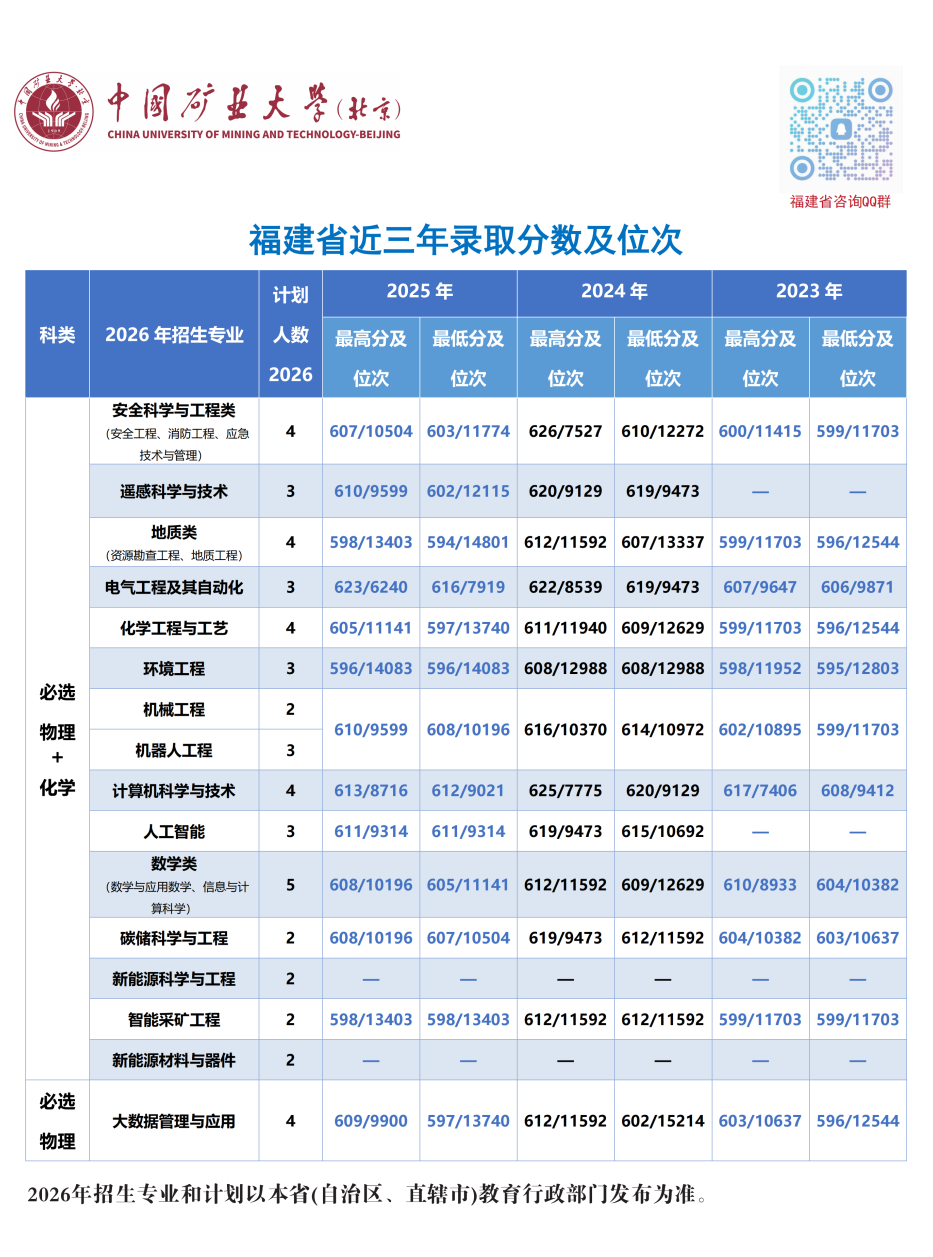Click the 2025年 header cell

click(x=420, y=292)
